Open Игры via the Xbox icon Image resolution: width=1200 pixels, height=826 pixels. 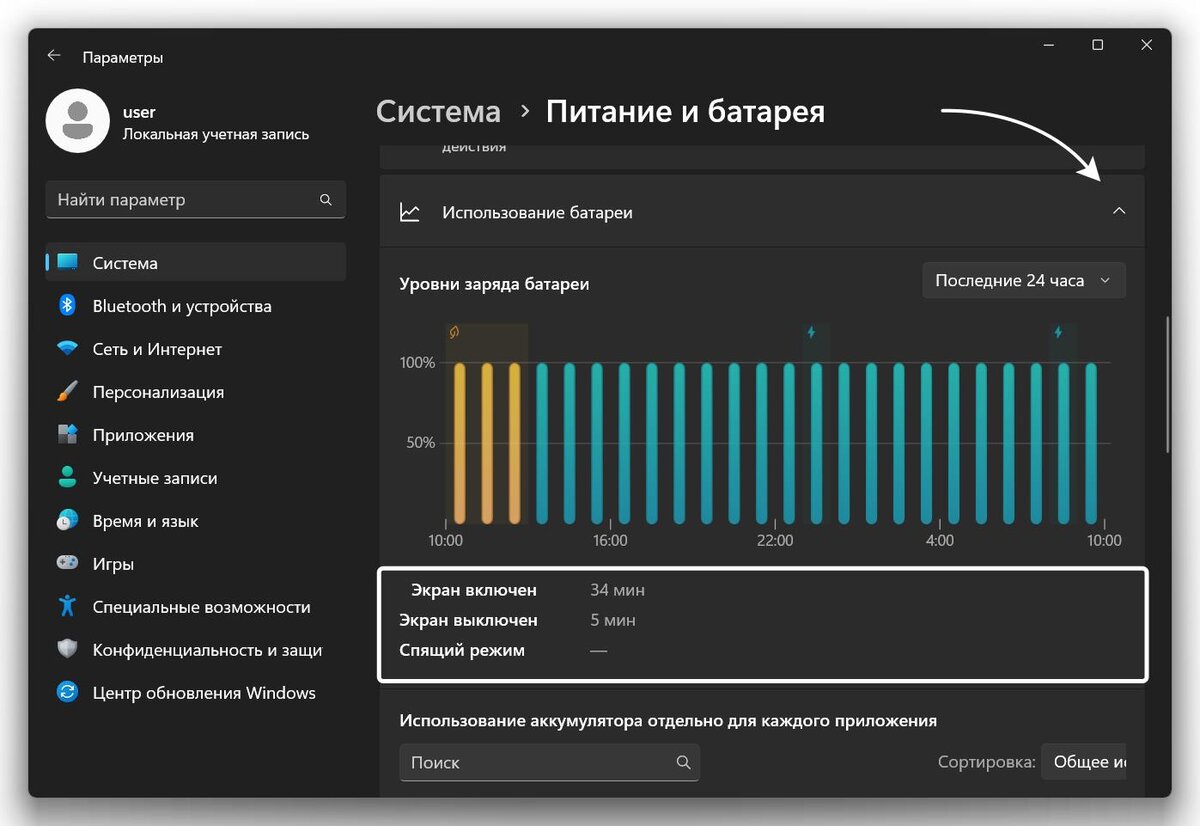67,563
